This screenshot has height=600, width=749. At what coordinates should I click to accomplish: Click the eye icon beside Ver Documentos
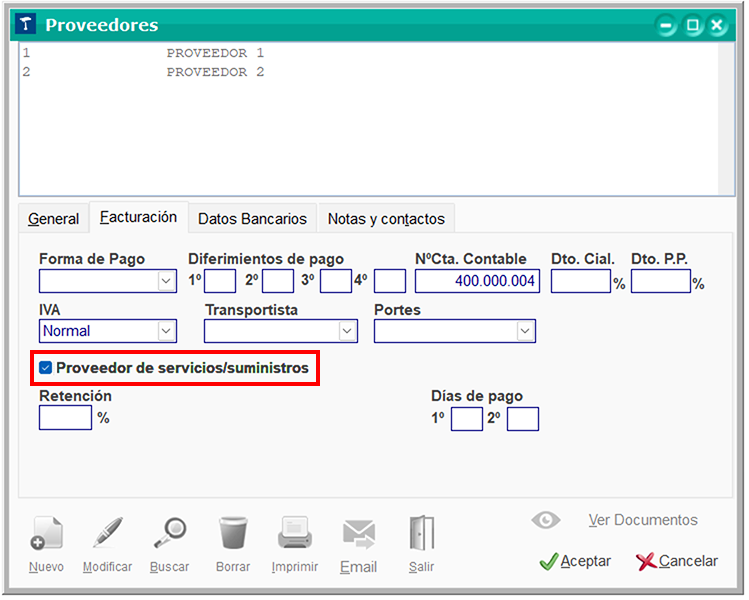(546, 520)
